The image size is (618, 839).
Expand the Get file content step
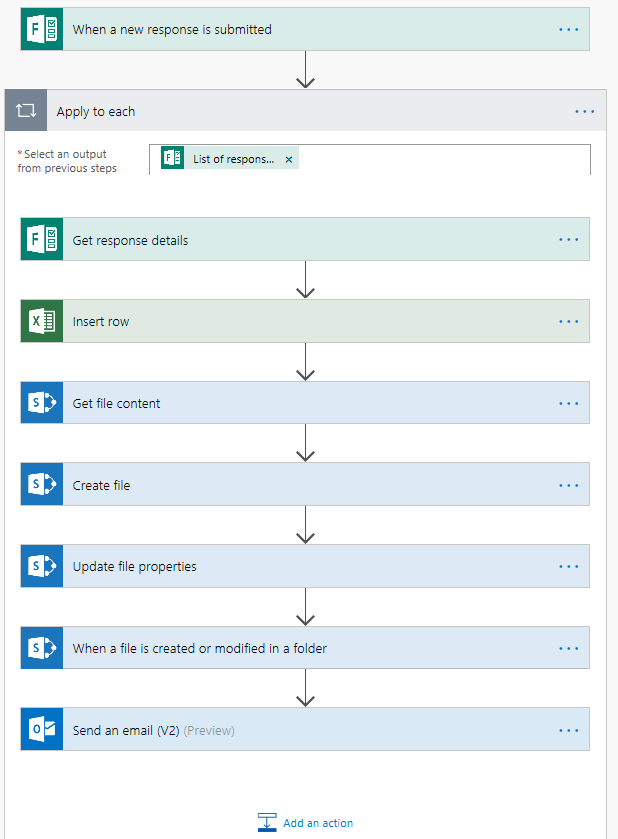[300, 403]
